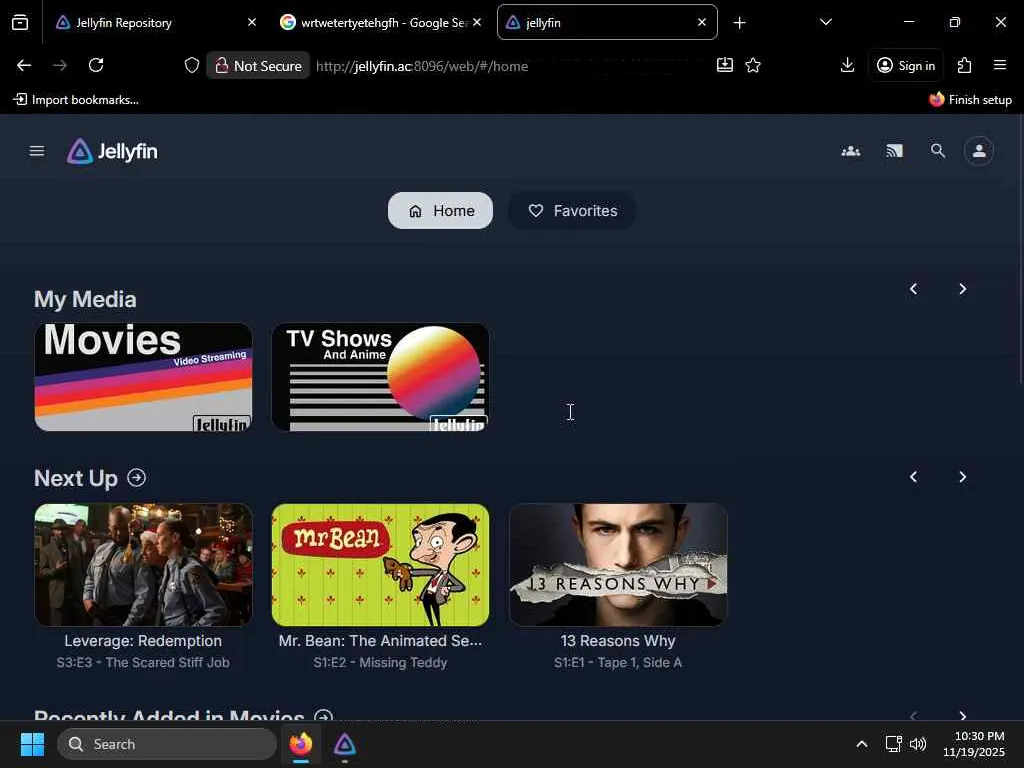
Task: Open the Windows Start menu
Action: point(32,744)
